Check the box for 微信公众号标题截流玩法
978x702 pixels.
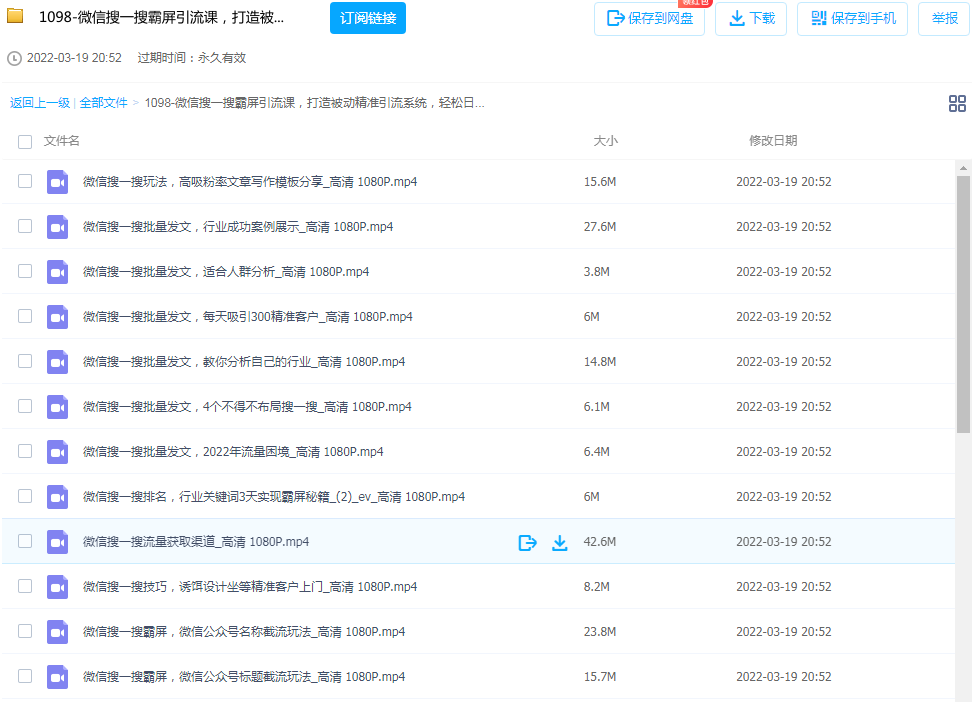25,675
